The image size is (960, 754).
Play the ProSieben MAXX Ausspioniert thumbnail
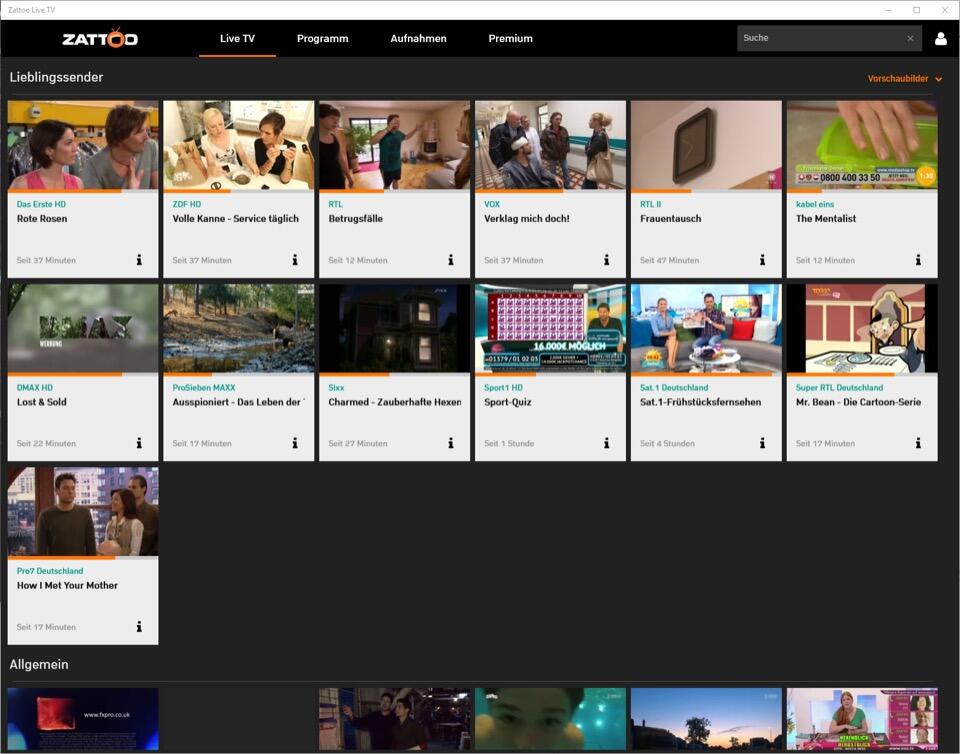239,329
